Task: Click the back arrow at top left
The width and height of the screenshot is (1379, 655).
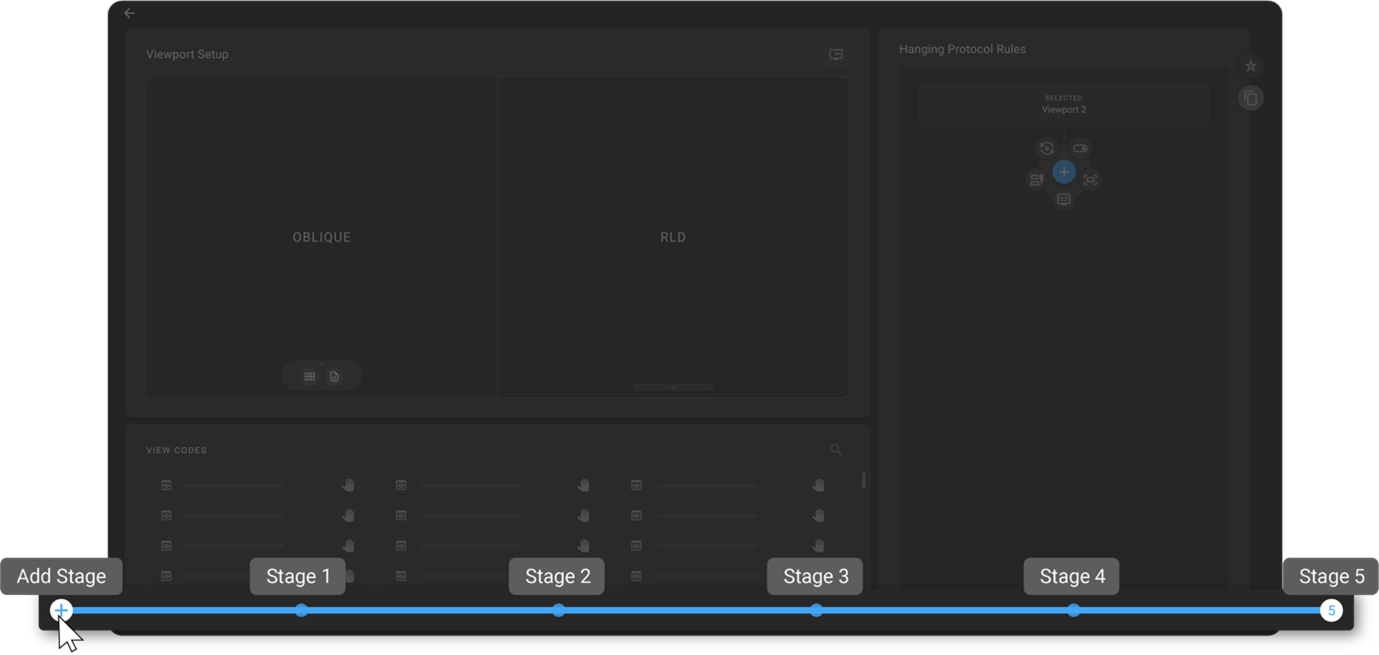Action: (x=129, y=13)
